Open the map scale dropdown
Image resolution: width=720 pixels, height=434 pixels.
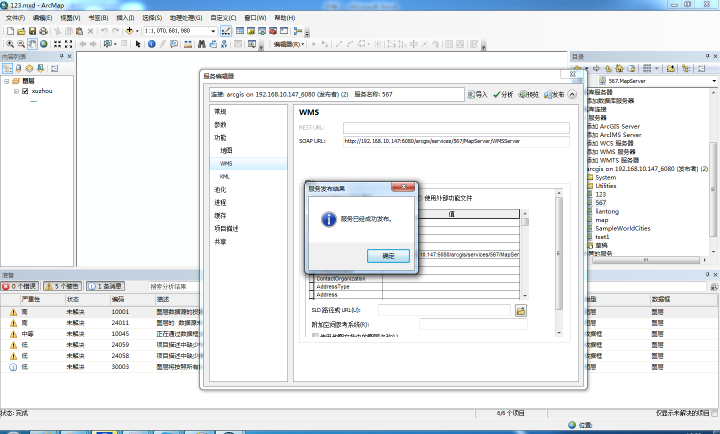point(213,31)
